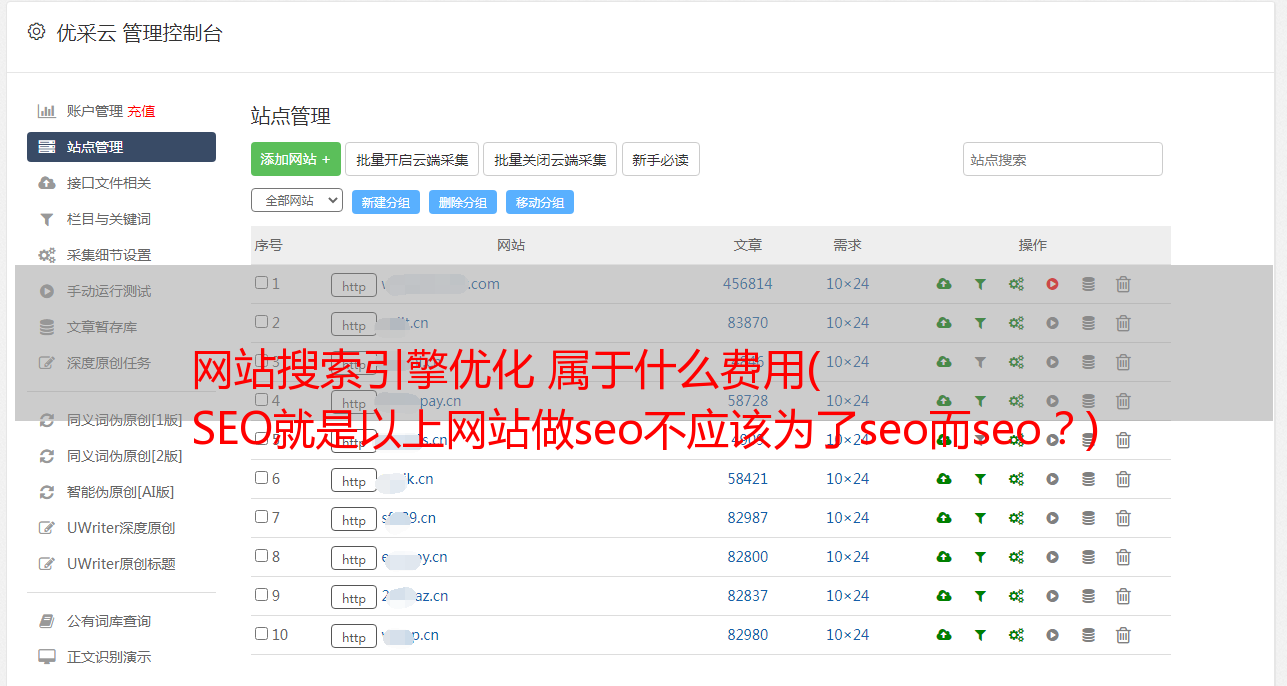Tick the checkbox for site 9

tap(261, 595)
